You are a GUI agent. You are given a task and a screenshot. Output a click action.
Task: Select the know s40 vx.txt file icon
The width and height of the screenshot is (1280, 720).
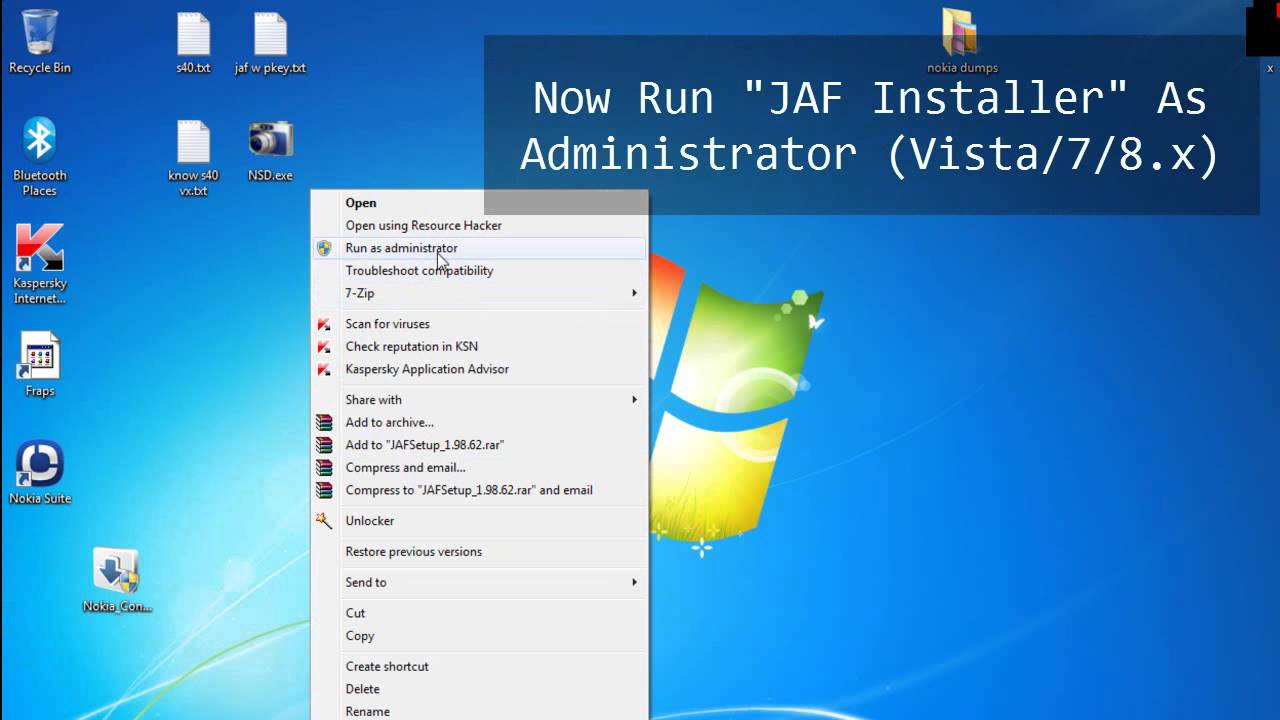(x=193, y=158)
